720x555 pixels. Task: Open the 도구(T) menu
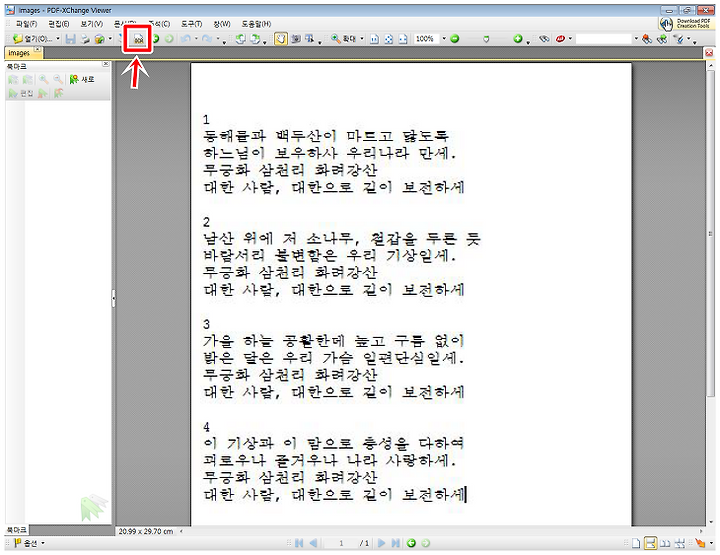pos(191,24)
